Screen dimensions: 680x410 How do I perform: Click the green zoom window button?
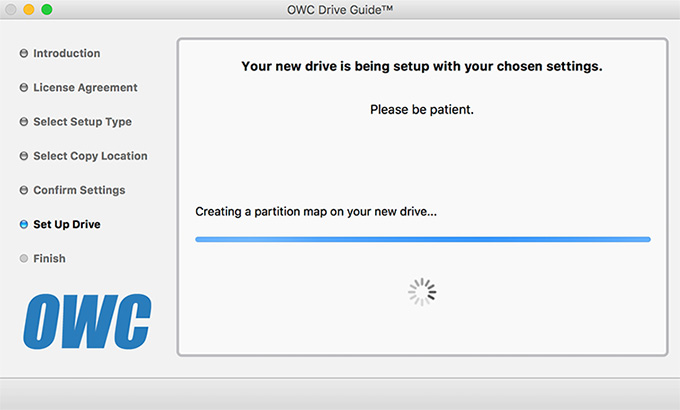[47, 10]
